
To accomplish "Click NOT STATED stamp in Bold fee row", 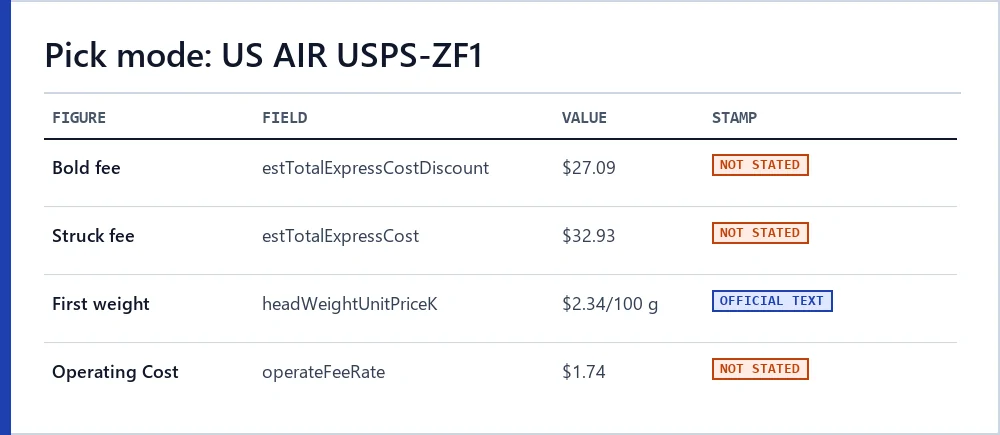I will tap(760, 165).
